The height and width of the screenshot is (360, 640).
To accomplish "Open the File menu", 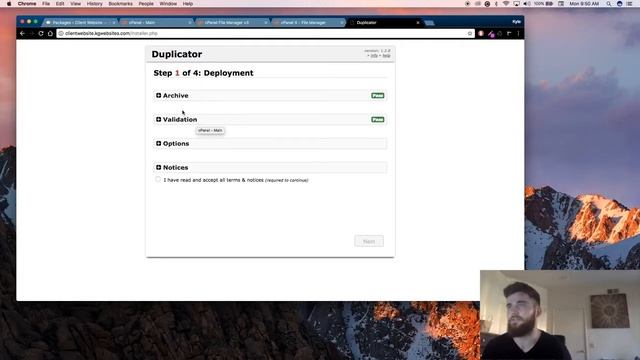I will click(46, 4).
